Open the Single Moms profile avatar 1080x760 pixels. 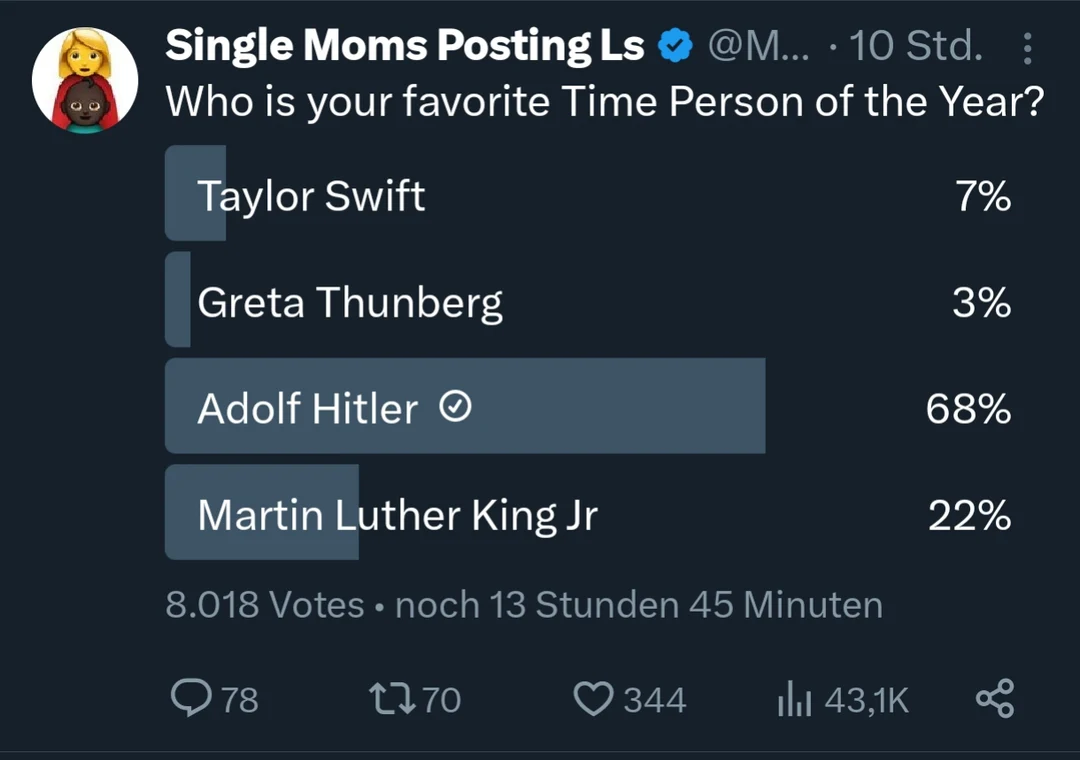[x=85, y=79]
